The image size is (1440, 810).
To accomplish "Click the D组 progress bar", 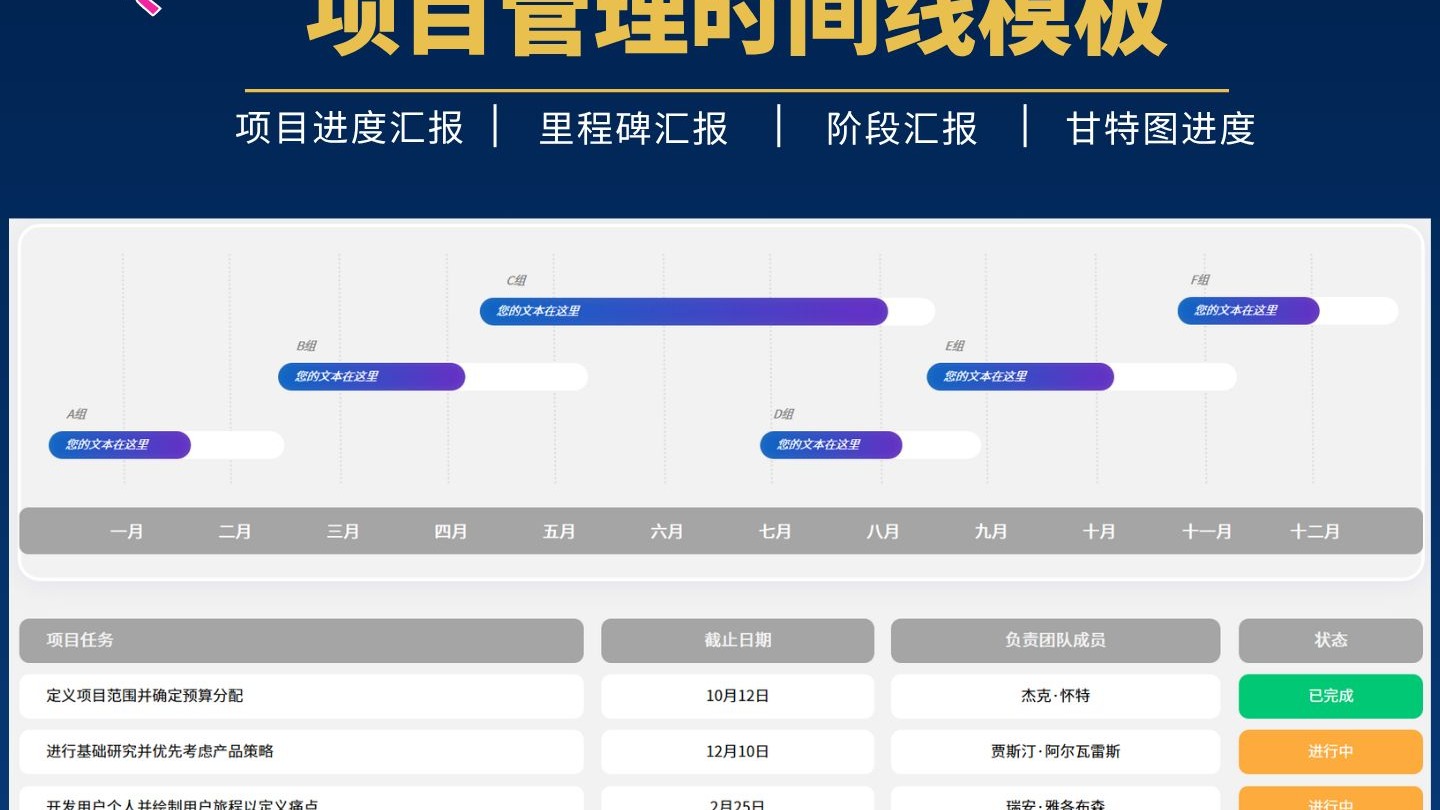I will [830, 445].
